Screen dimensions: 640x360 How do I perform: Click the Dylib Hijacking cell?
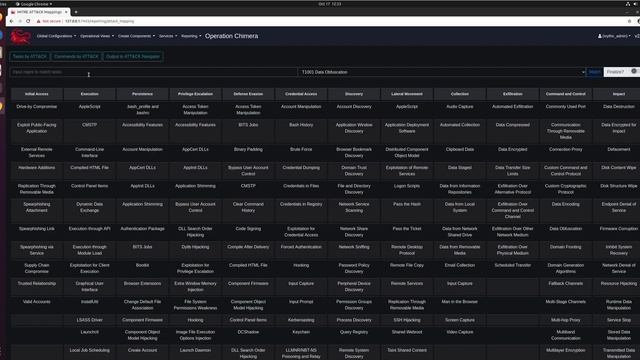click(x=195, y=250)
